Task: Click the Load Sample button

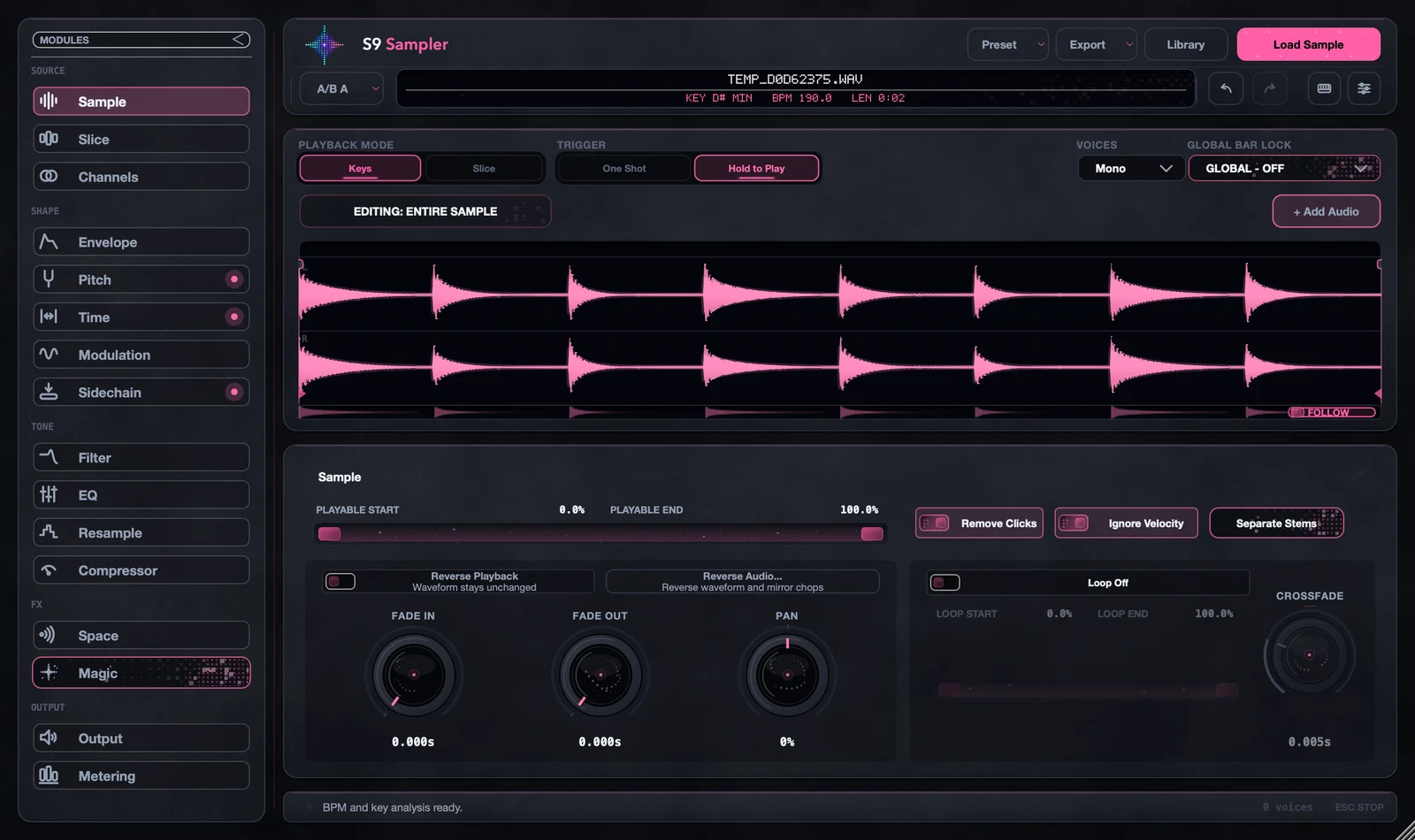Action: click(x=1308, y=44)
